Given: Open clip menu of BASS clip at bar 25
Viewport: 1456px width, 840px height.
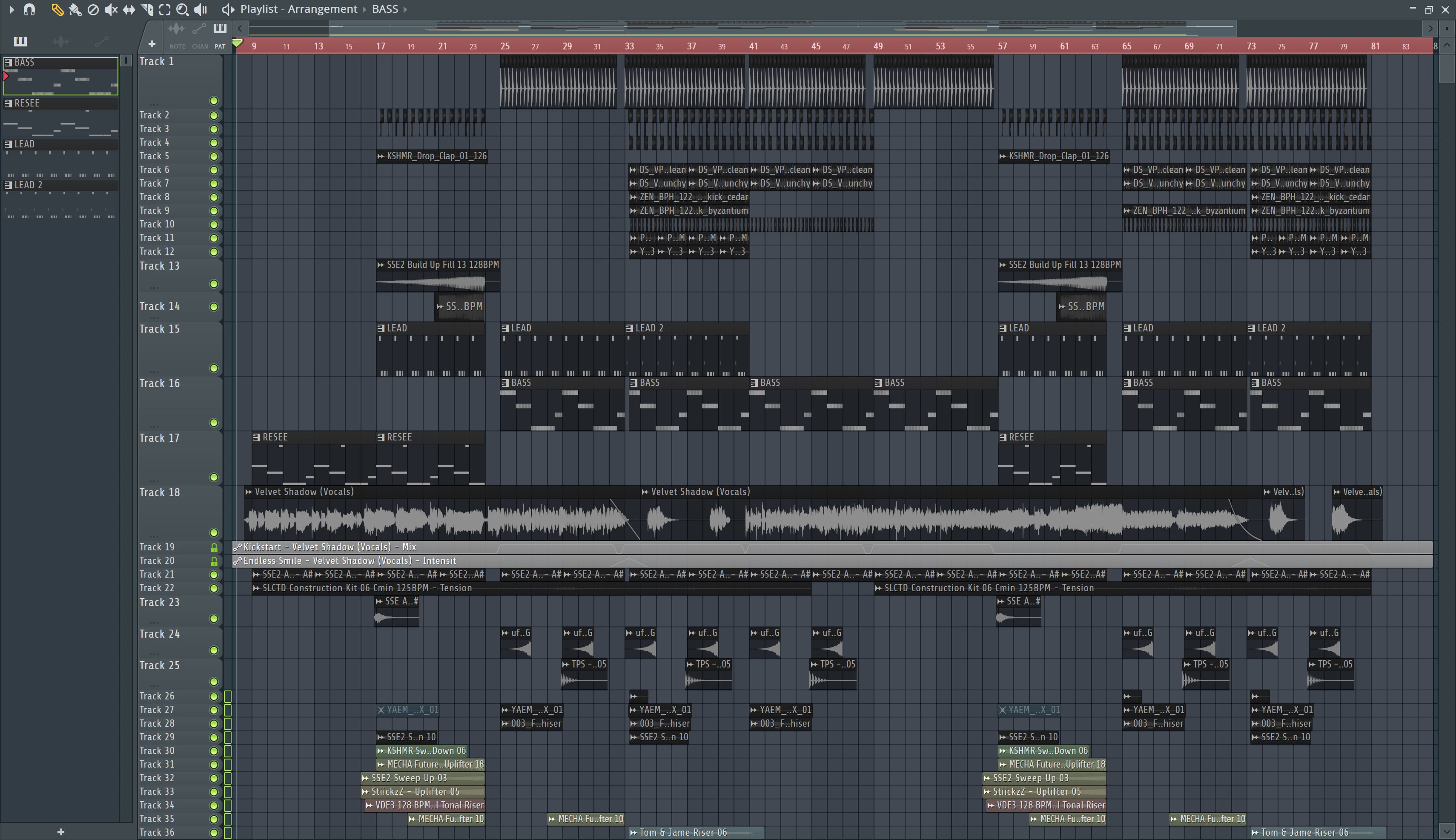Looking at the screenshot, I should pyautogui.click(x=506, y=383).
